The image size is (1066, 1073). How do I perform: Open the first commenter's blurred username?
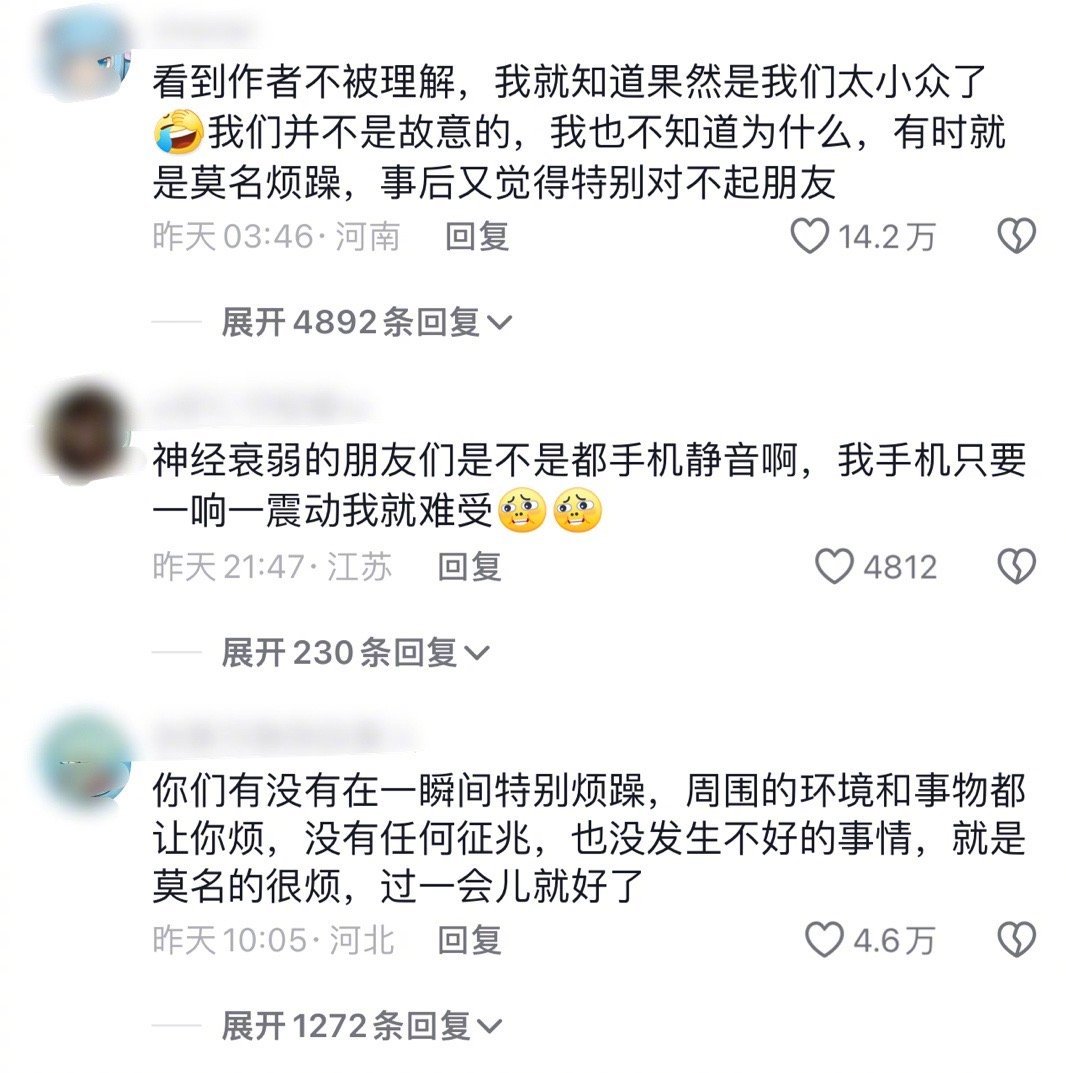tap(202, 31)
